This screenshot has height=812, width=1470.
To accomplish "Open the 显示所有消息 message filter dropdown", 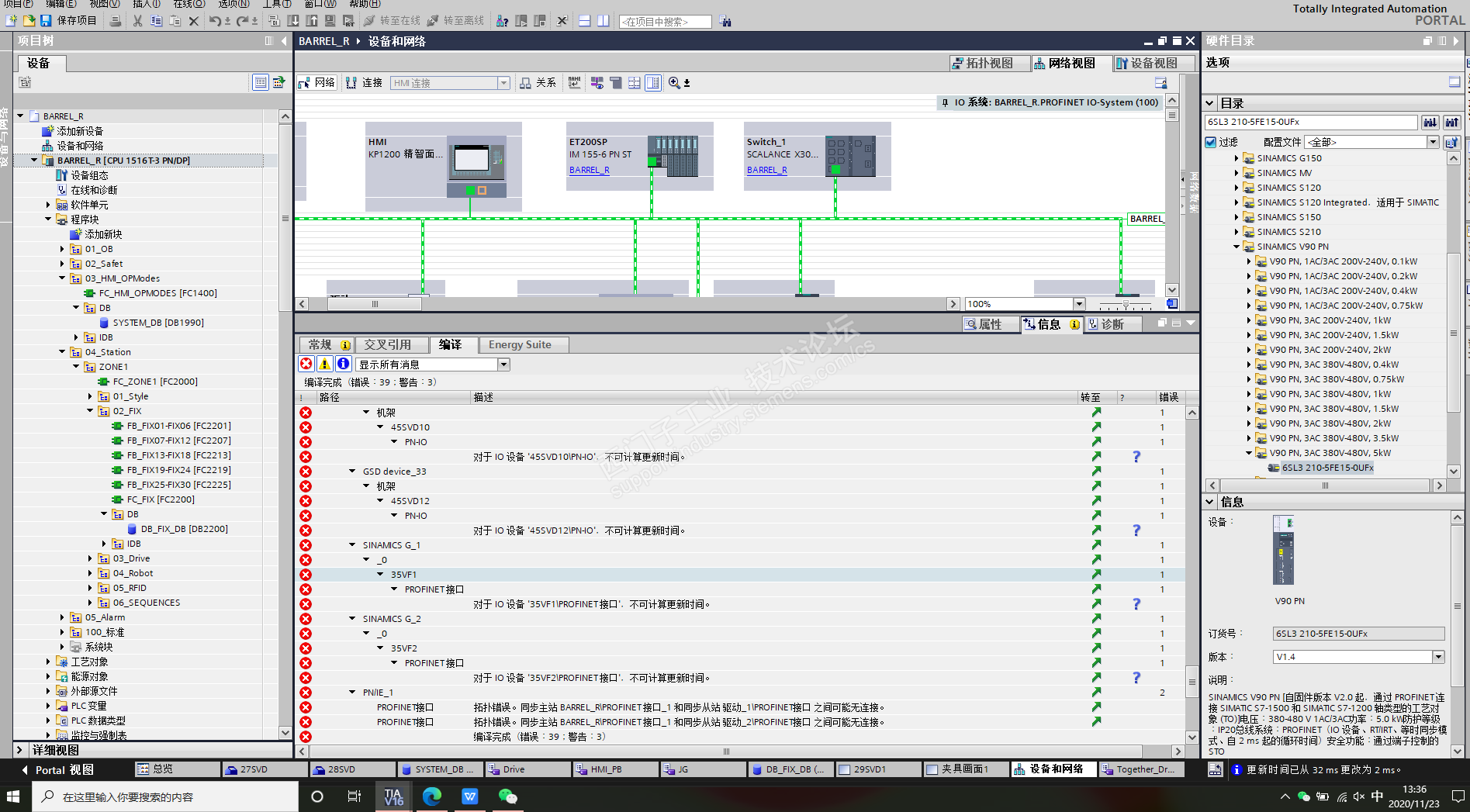I will [503, 365].
